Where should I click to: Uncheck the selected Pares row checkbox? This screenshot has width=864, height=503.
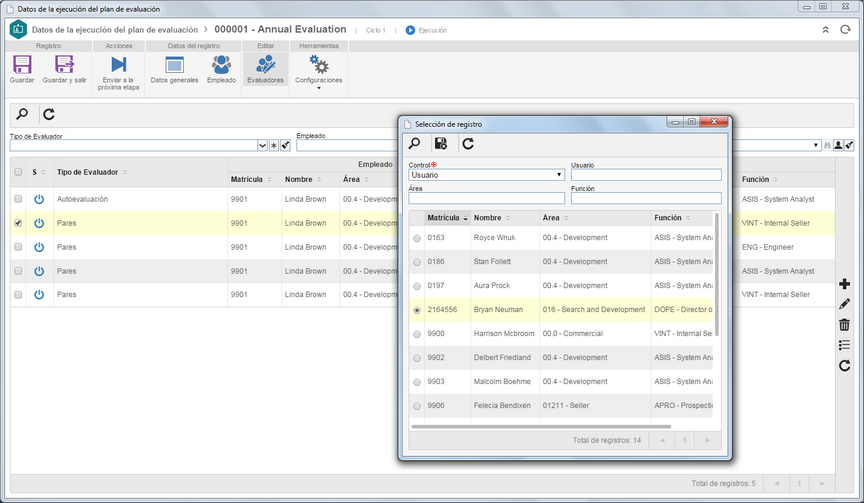coord(18,223)
